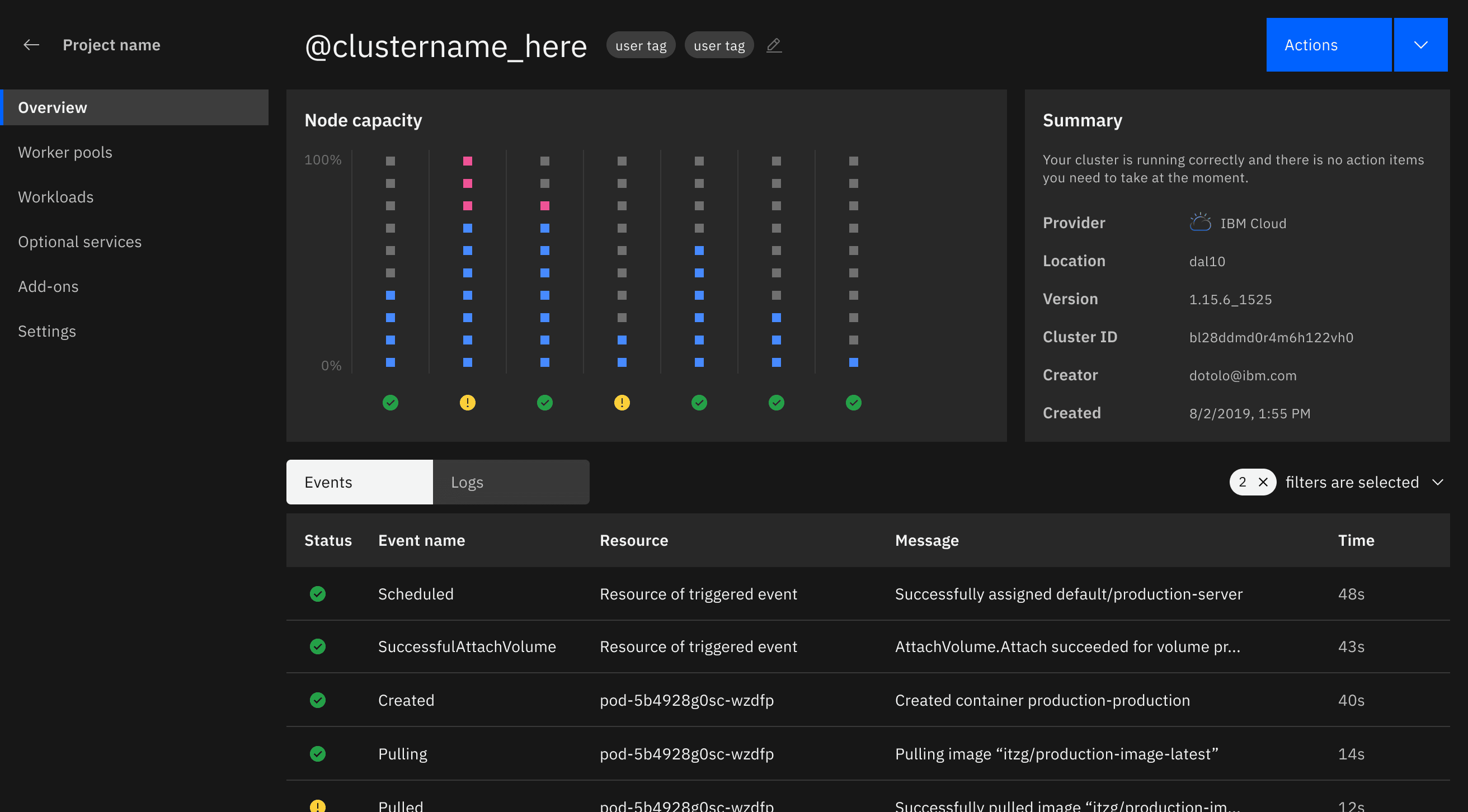Sort by the Message column header
This screenshot has height=812, width=1468.
[927, 540]
